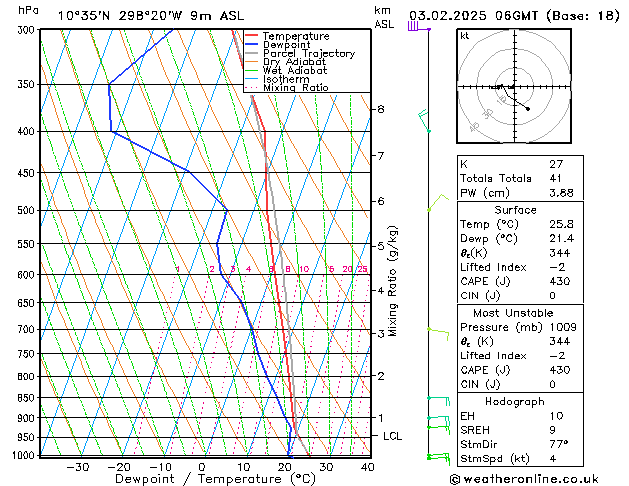629x486 pixels.
Task: Click the PW (cm) value 3.88
Action: pyautogui.click(x=561, y=193)
